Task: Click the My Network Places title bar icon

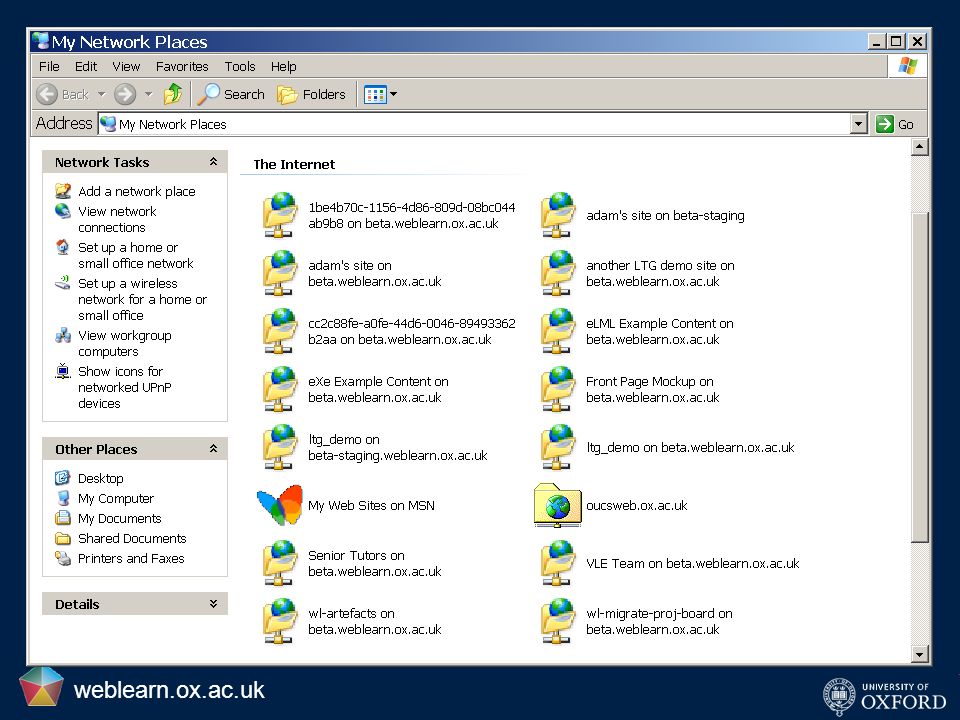Action: point(41,41)
